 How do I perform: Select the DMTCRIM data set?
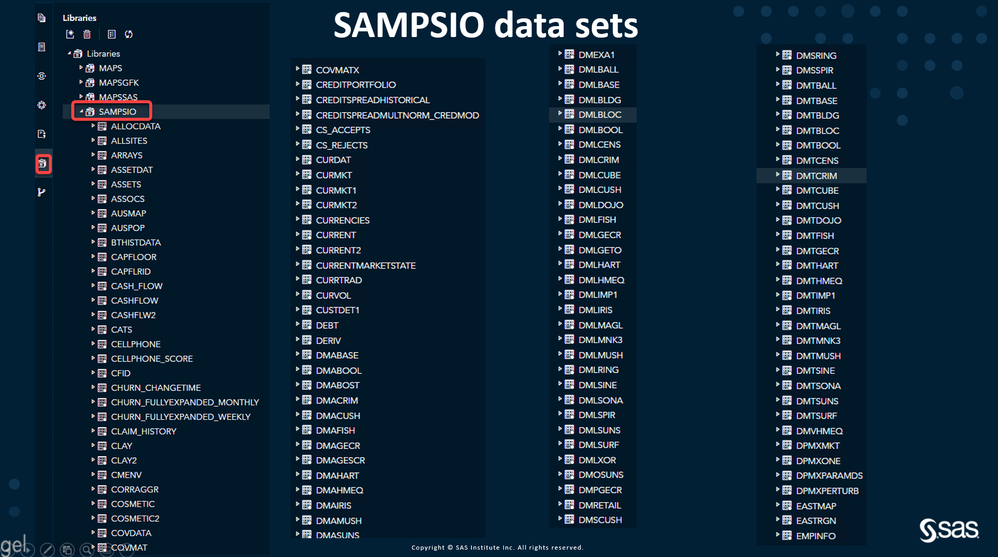pyautogui.click(x=817, y=176)
